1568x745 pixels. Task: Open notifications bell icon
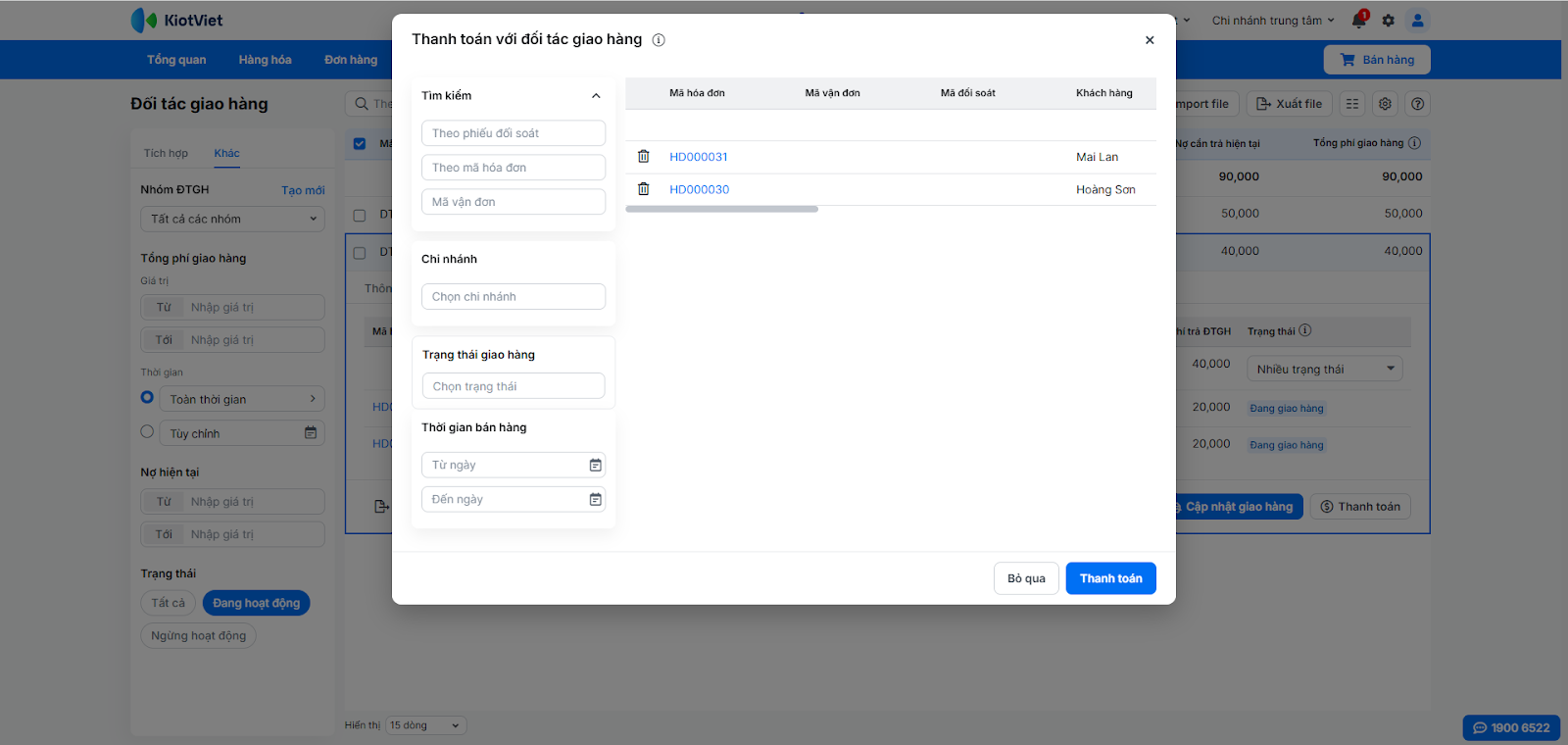click(1358, 21)
